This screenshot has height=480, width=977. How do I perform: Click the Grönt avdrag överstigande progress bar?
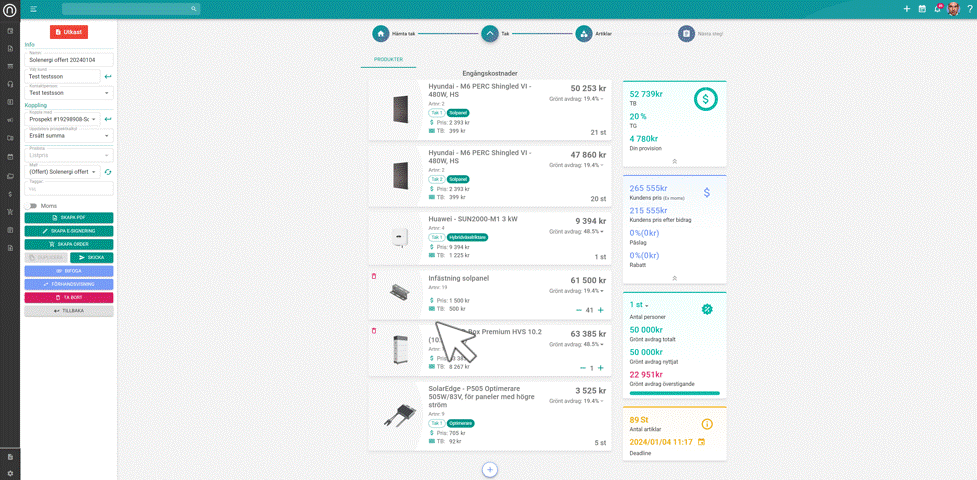point(674,393)
